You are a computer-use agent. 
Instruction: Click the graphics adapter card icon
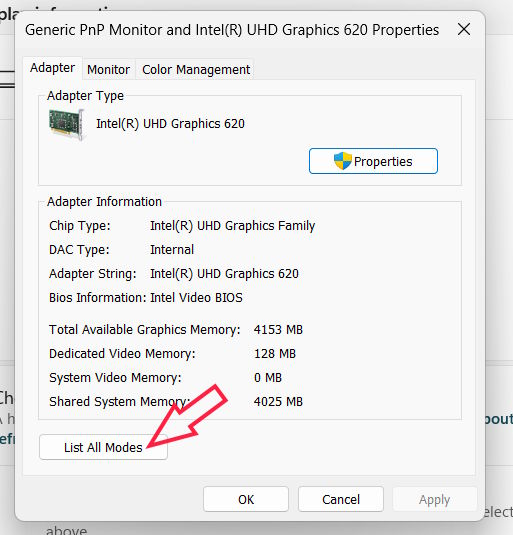tap(67, 124)
